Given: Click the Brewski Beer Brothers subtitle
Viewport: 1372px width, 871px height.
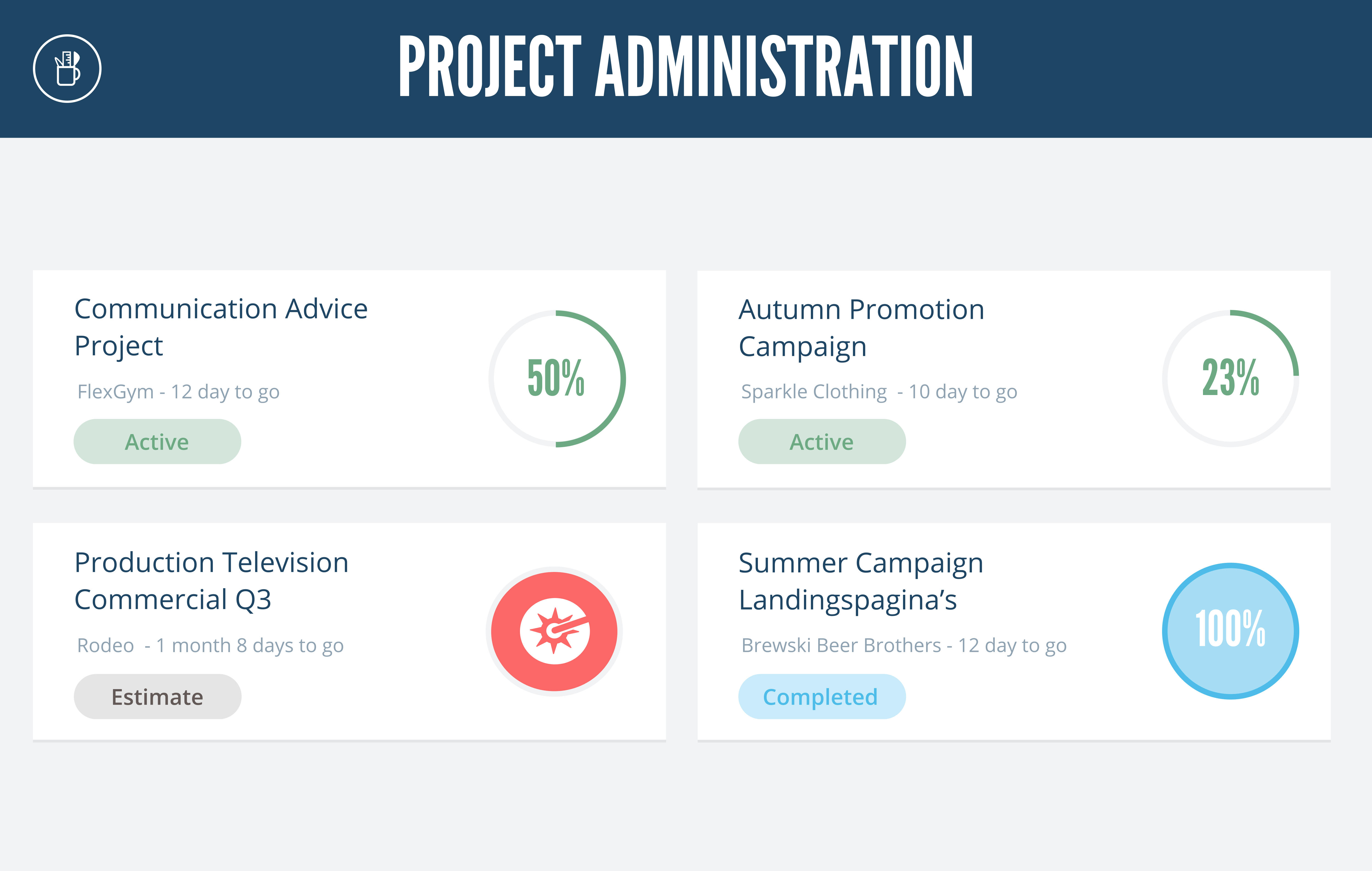Looking at the screenshot, I should point(840,646).
